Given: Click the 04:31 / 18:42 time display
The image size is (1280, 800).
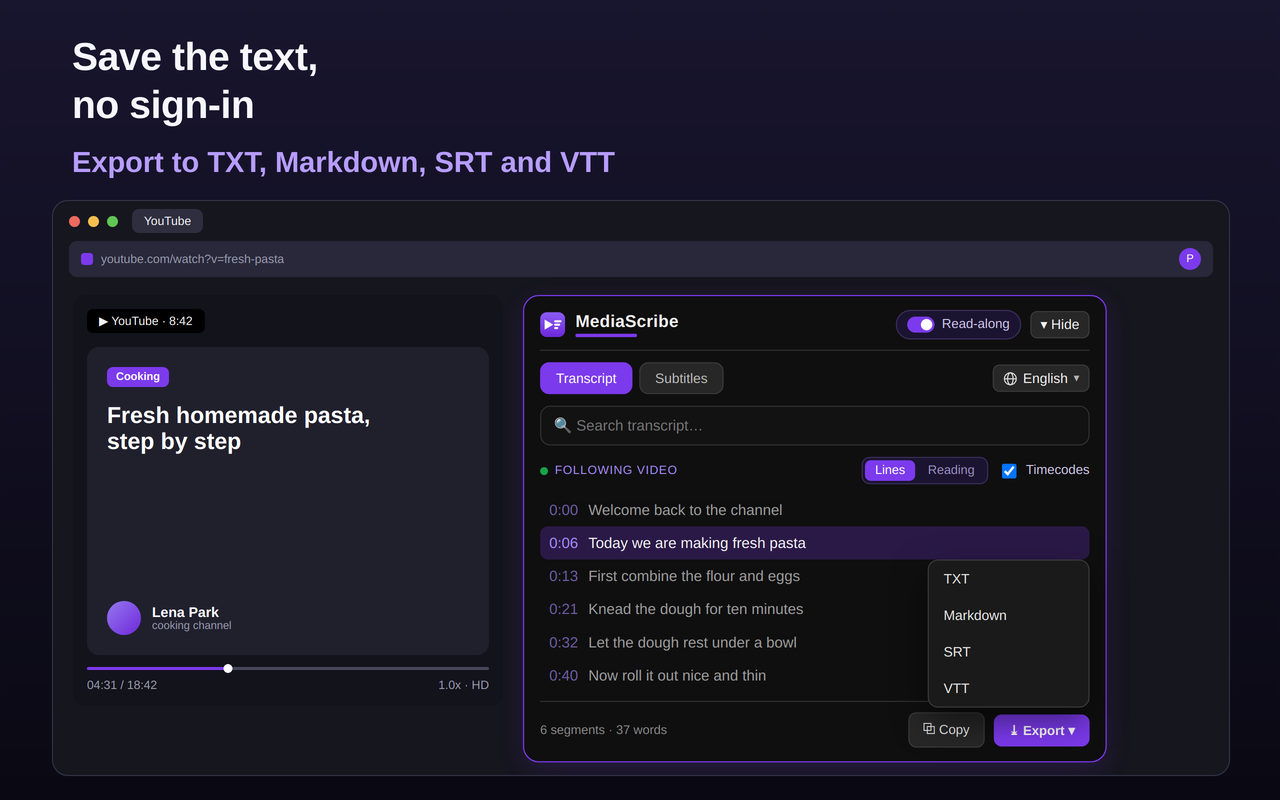Looking at the screenshot, I should [x=122, y=685].
